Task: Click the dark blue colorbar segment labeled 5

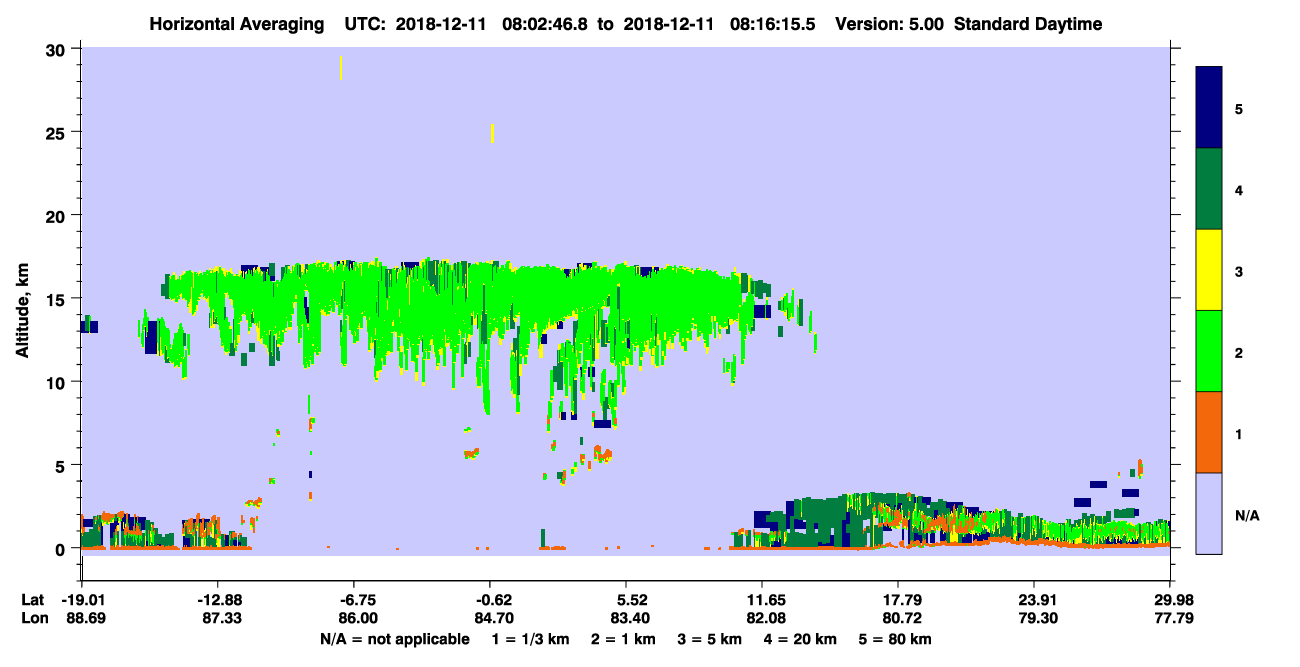Action: [1209, 107]
